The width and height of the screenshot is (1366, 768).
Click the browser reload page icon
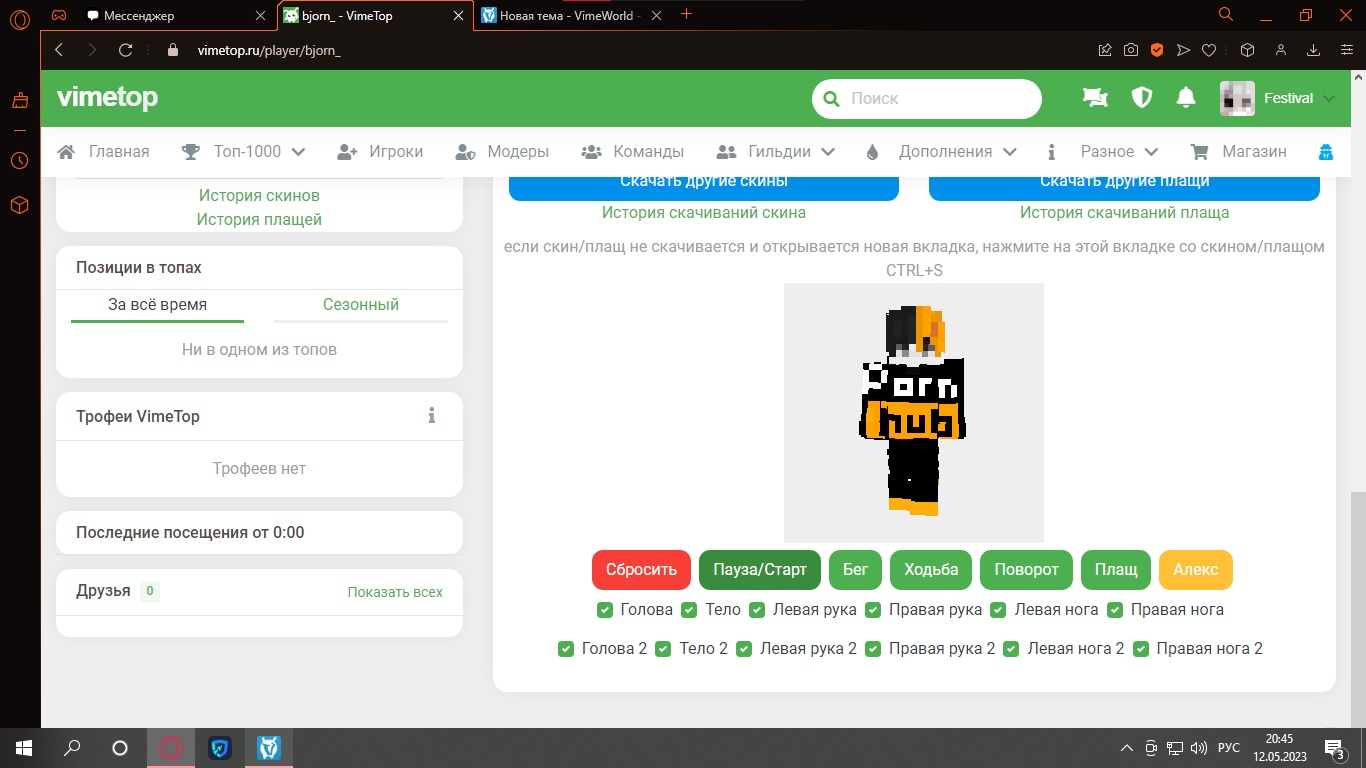(x=126, y=50)
